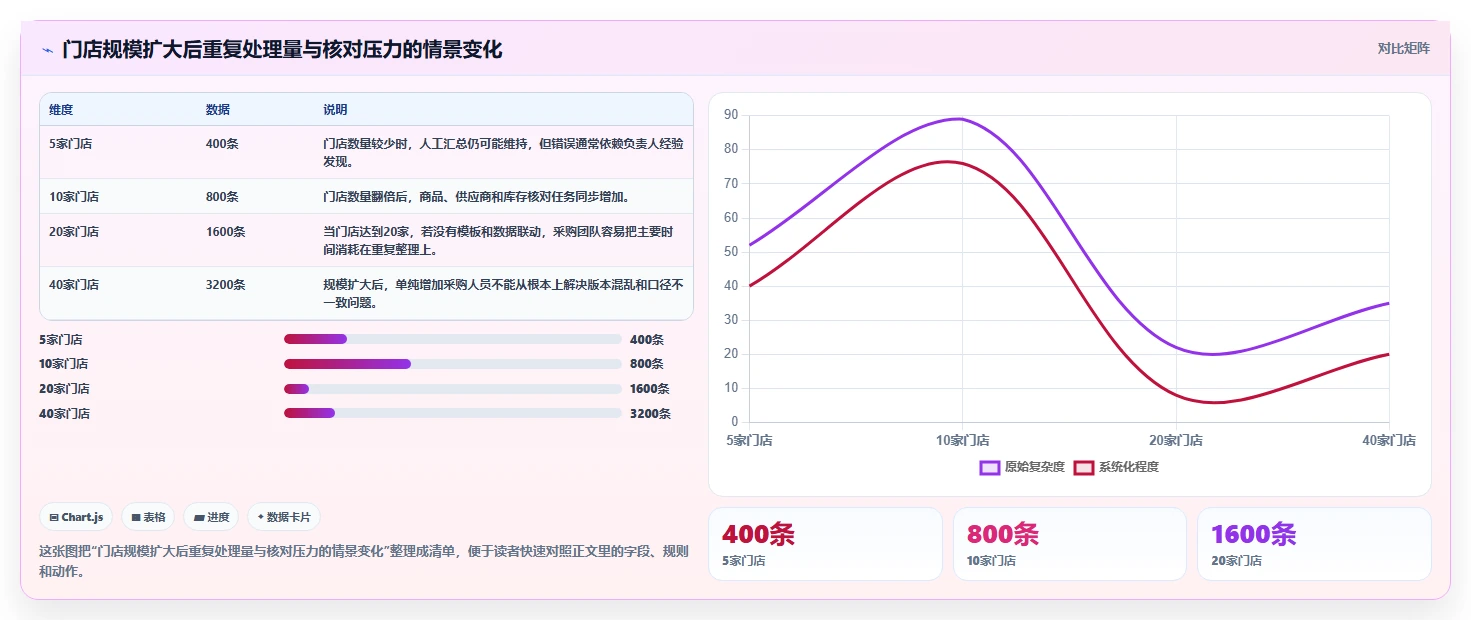
Task: Click the 数据卡片 tag
Action: [284, 517]
